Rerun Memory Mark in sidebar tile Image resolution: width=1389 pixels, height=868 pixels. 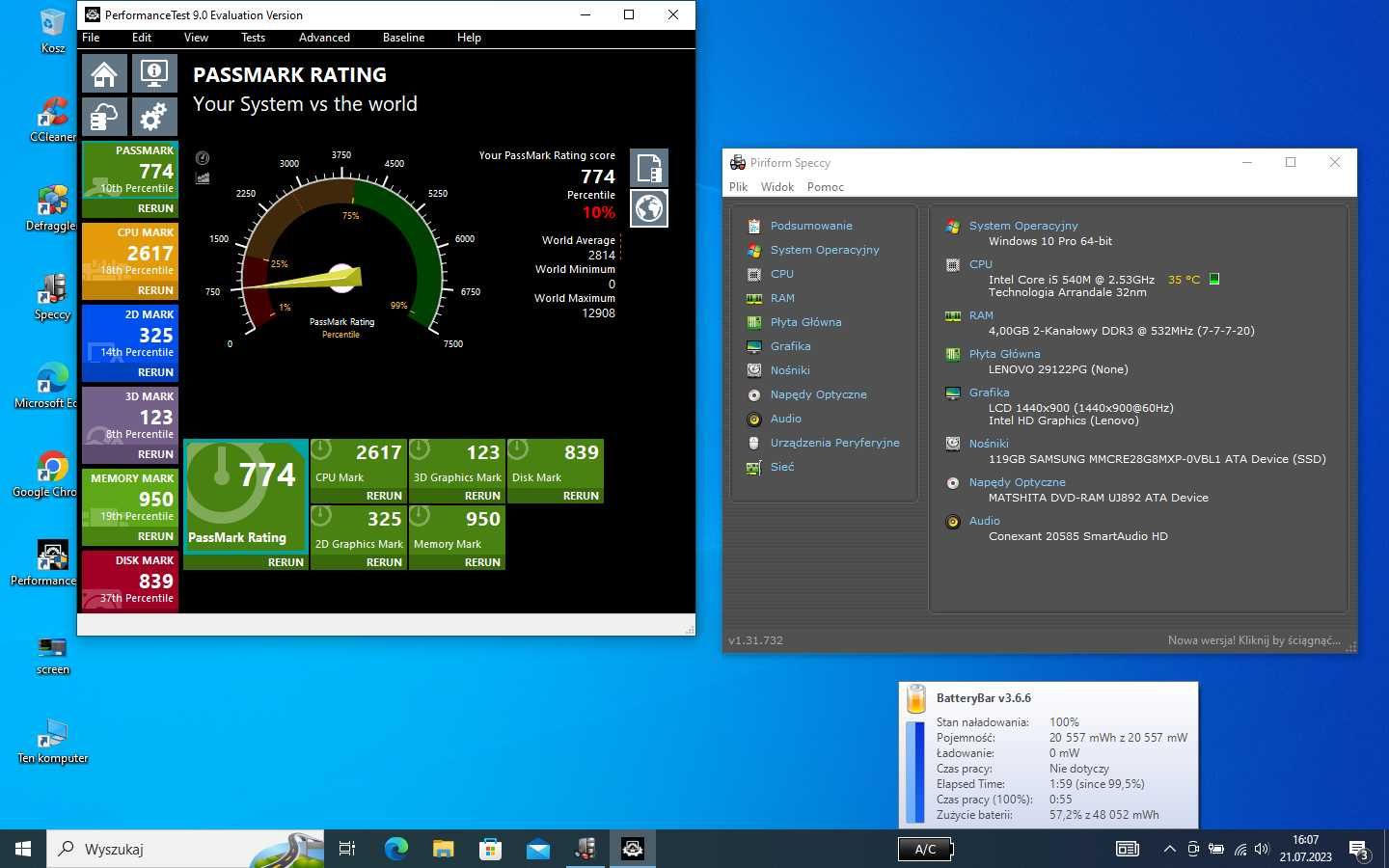(x=155, y=536)
